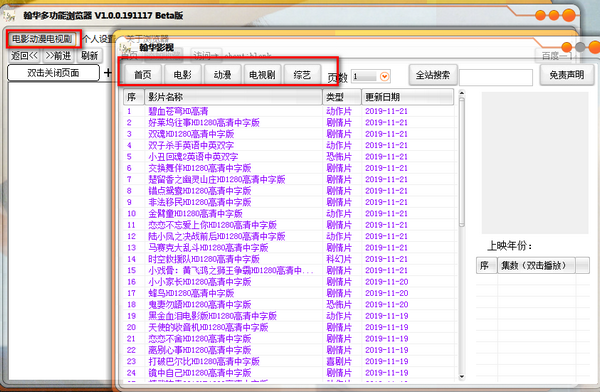Click the >>前进 button
The height and width of the screenshot is (392, 600).
tap(58, 56)
